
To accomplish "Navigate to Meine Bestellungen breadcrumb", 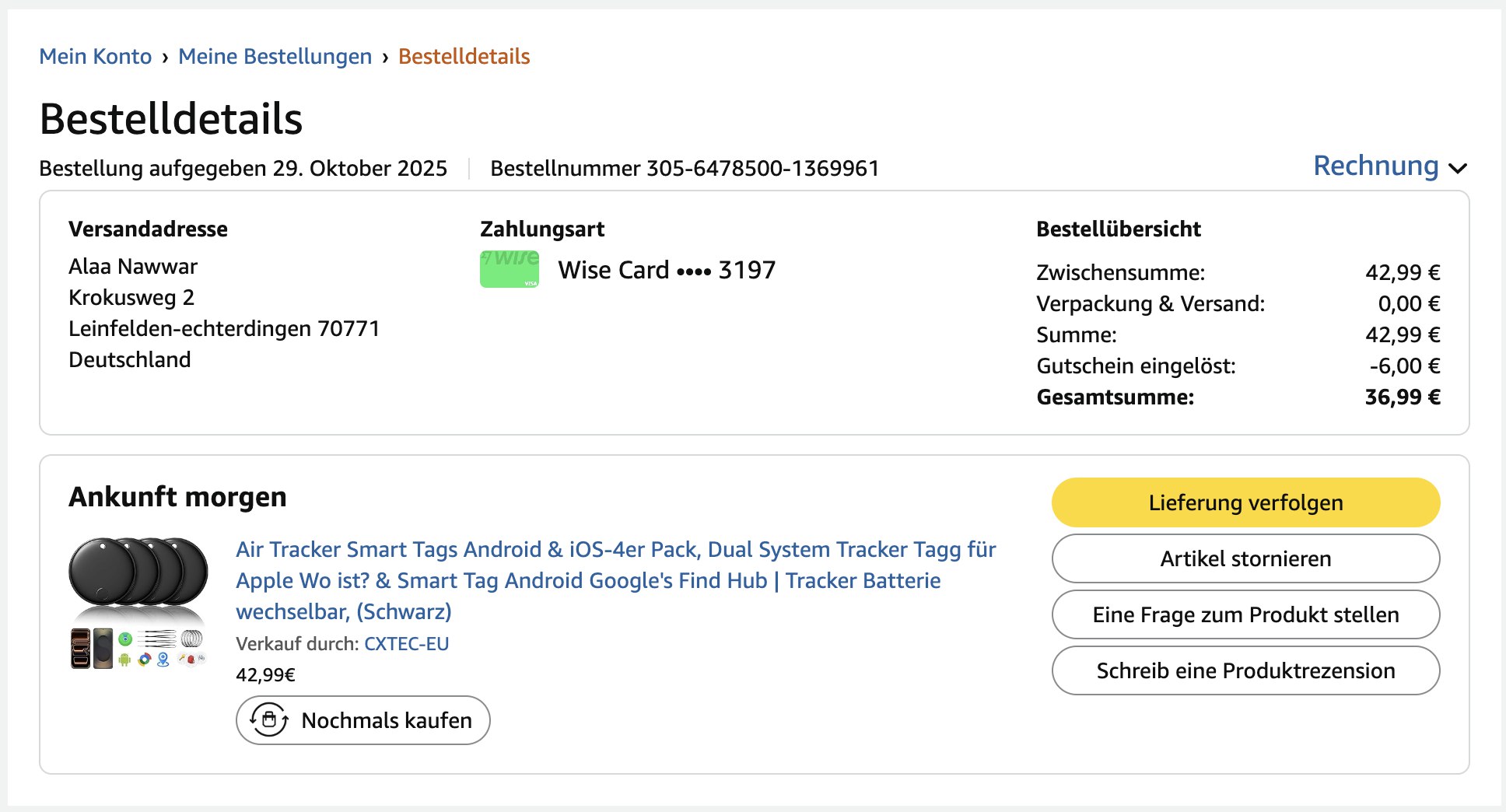I will click(x=275, y=57).
